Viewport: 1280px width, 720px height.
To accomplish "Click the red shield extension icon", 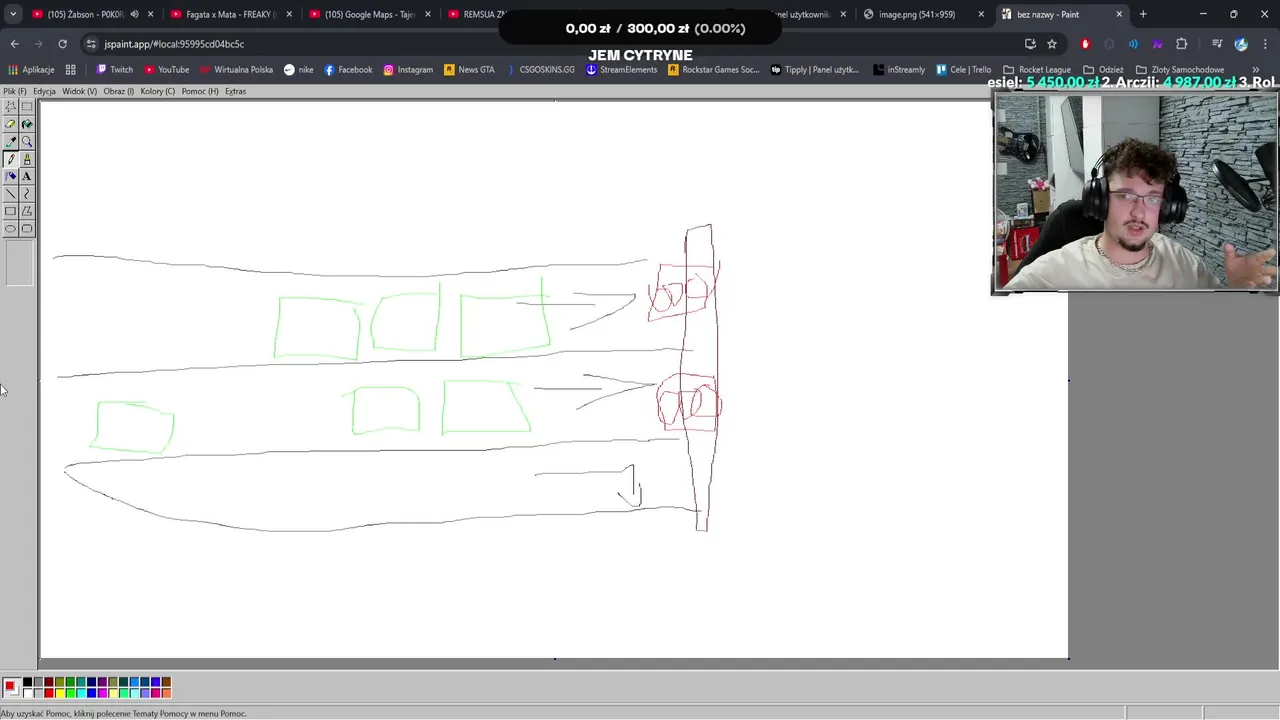I will (1085, 44).
